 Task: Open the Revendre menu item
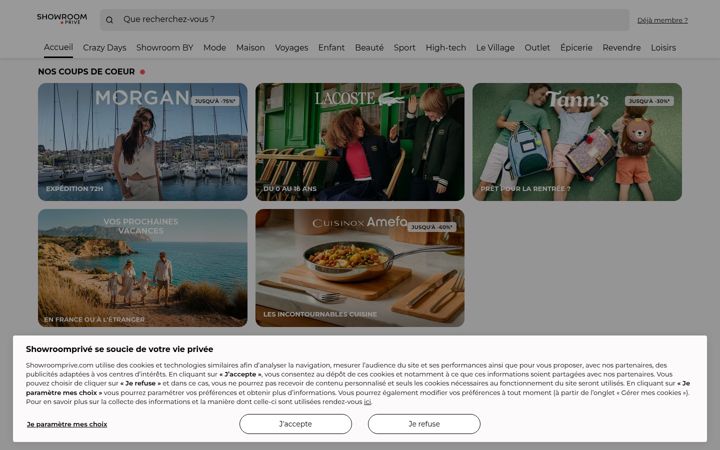click(621, 48)
